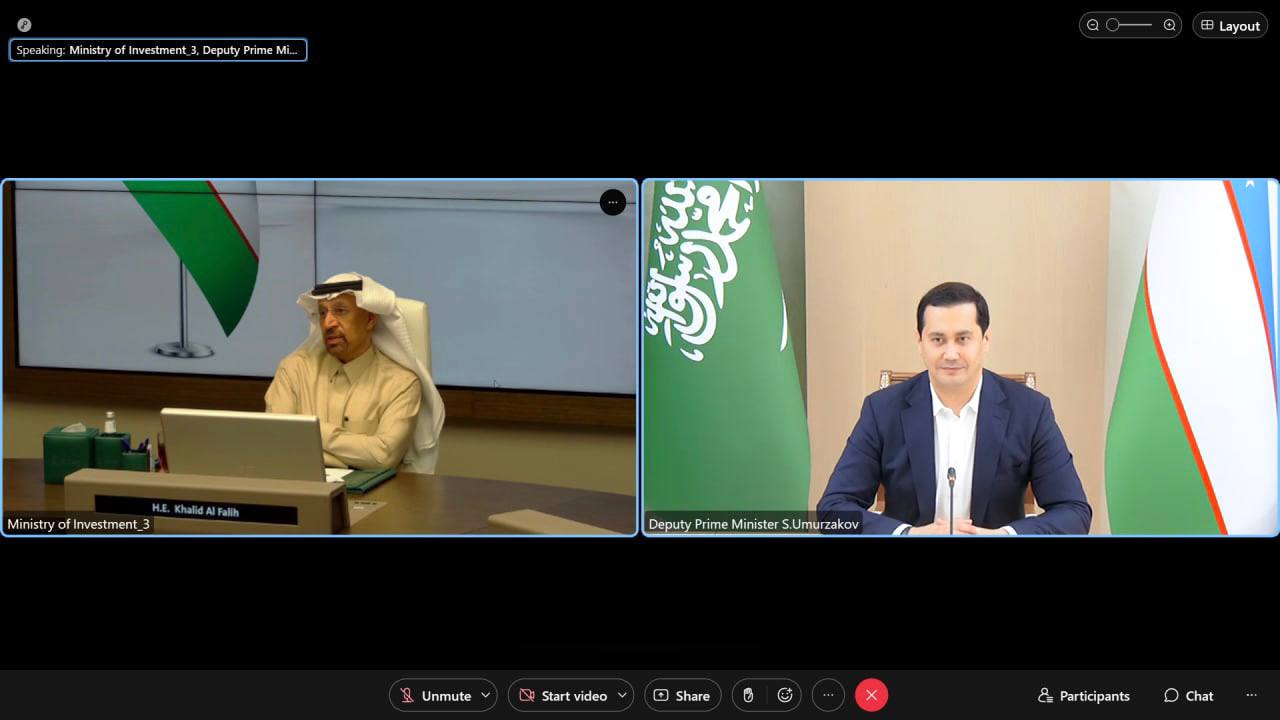Click the raise hand icon
Screen dimensions: 1280x720
point(748,695)
